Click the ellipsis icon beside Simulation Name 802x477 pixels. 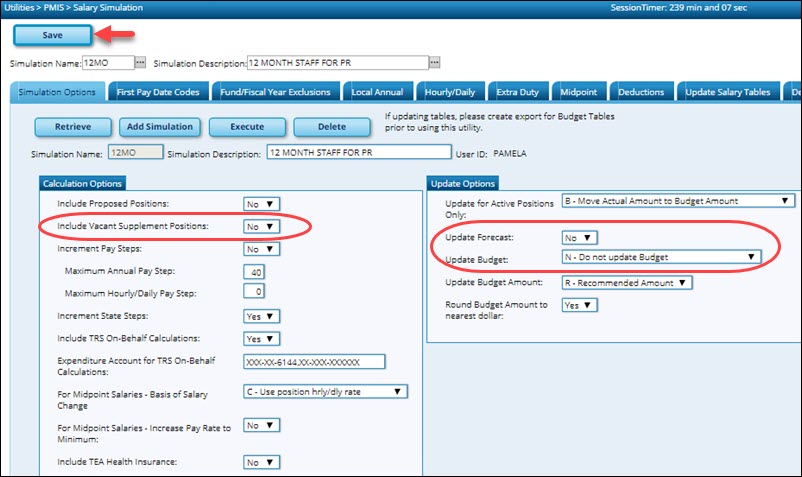[141, 62]
